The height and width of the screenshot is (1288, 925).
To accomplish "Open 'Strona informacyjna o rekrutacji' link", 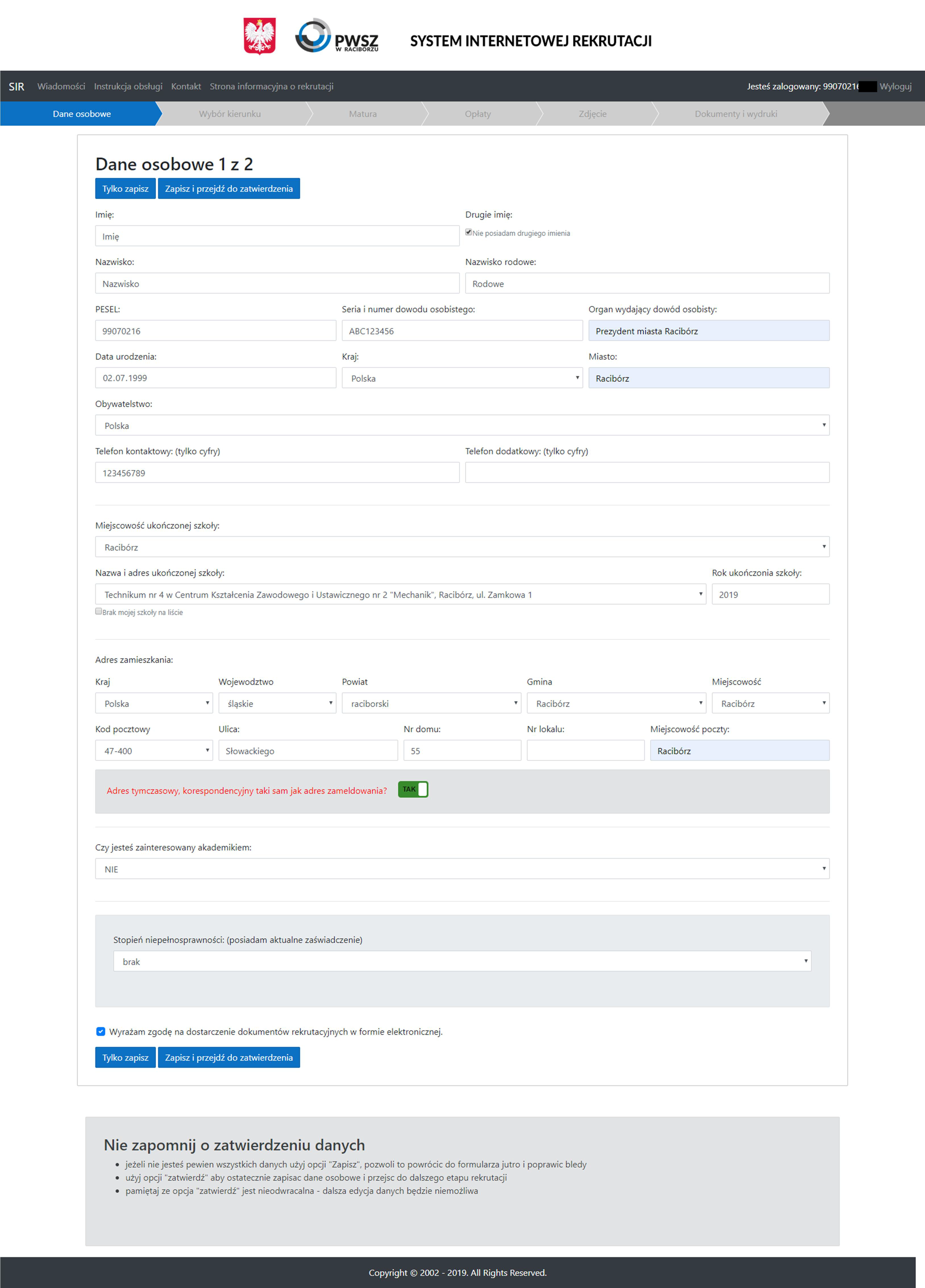I will (x=272, y=86).
